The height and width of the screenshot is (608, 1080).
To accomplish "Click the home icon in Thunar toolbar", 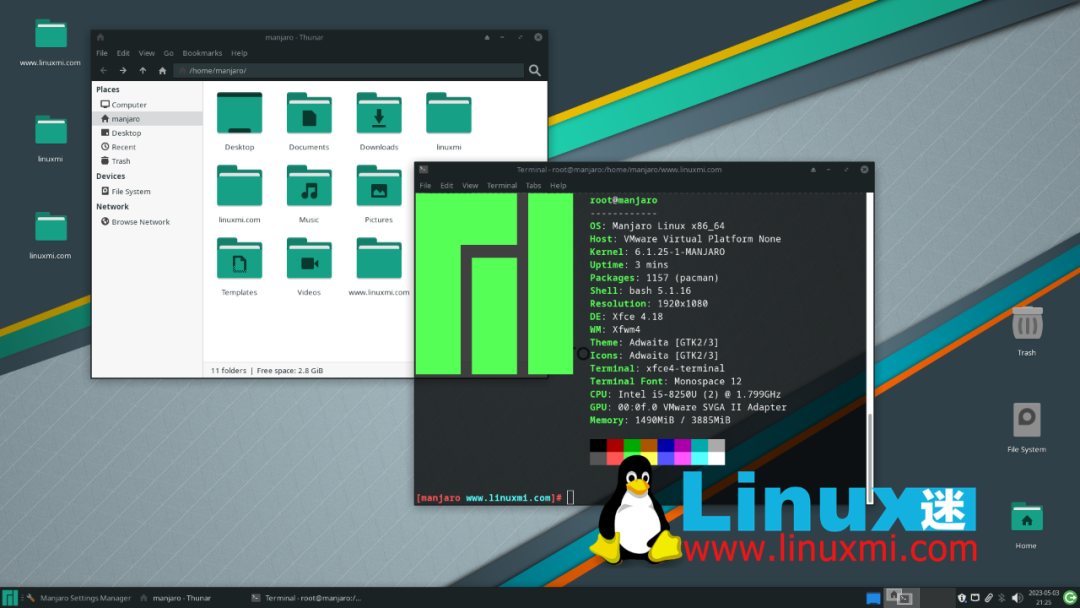I will (163, 70).
